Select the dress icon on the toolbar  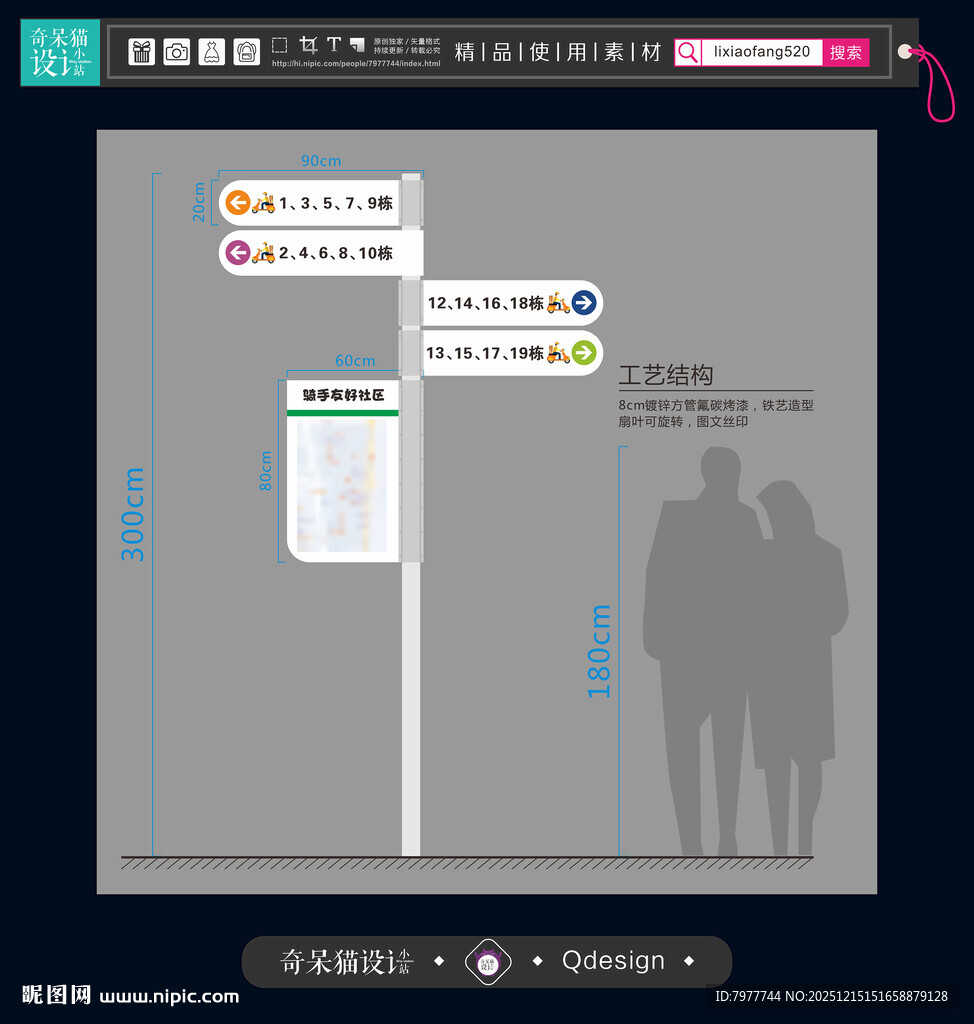211,52
